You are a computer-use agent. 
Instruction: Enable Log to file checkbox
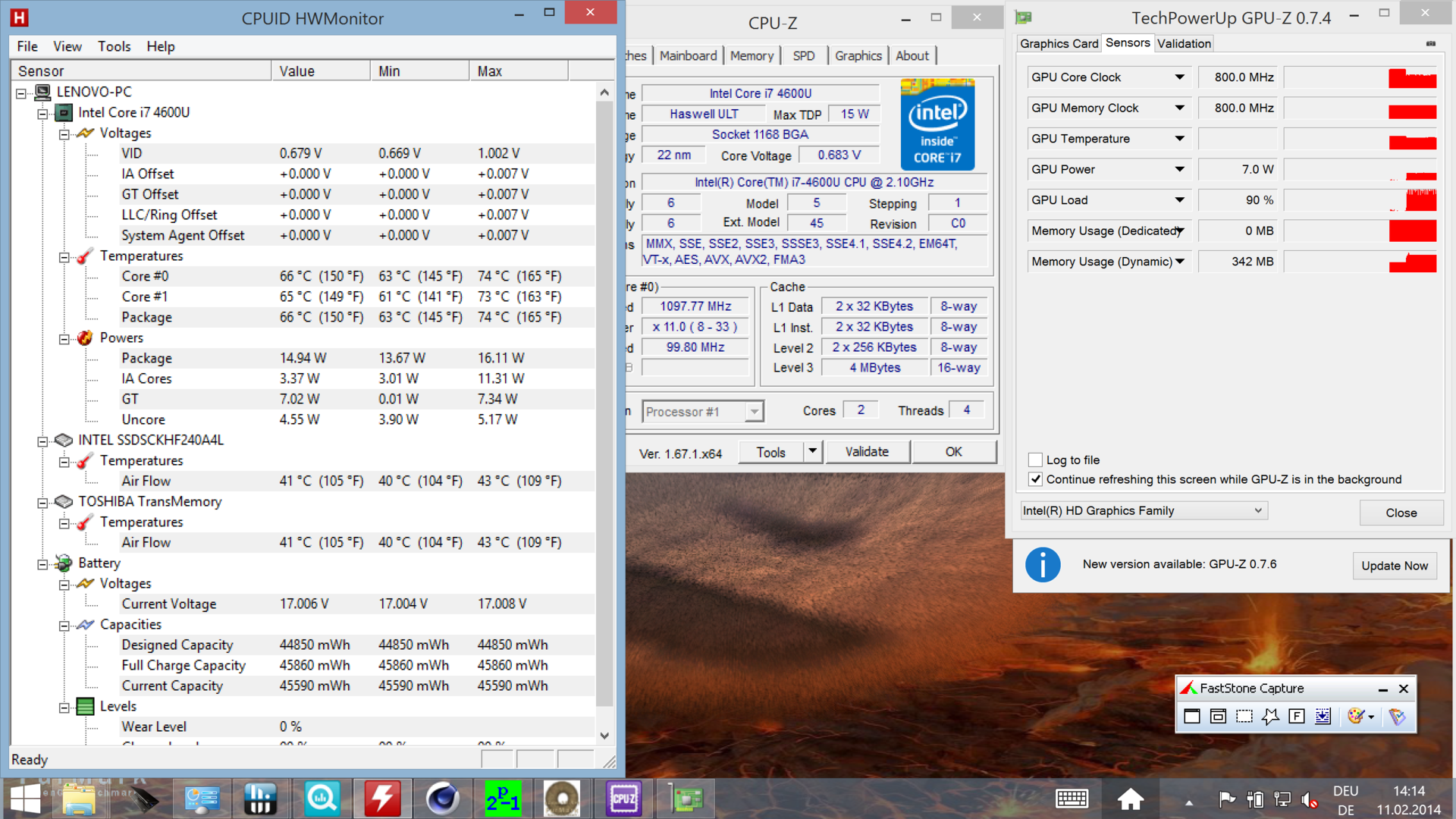coord(1035,460)
